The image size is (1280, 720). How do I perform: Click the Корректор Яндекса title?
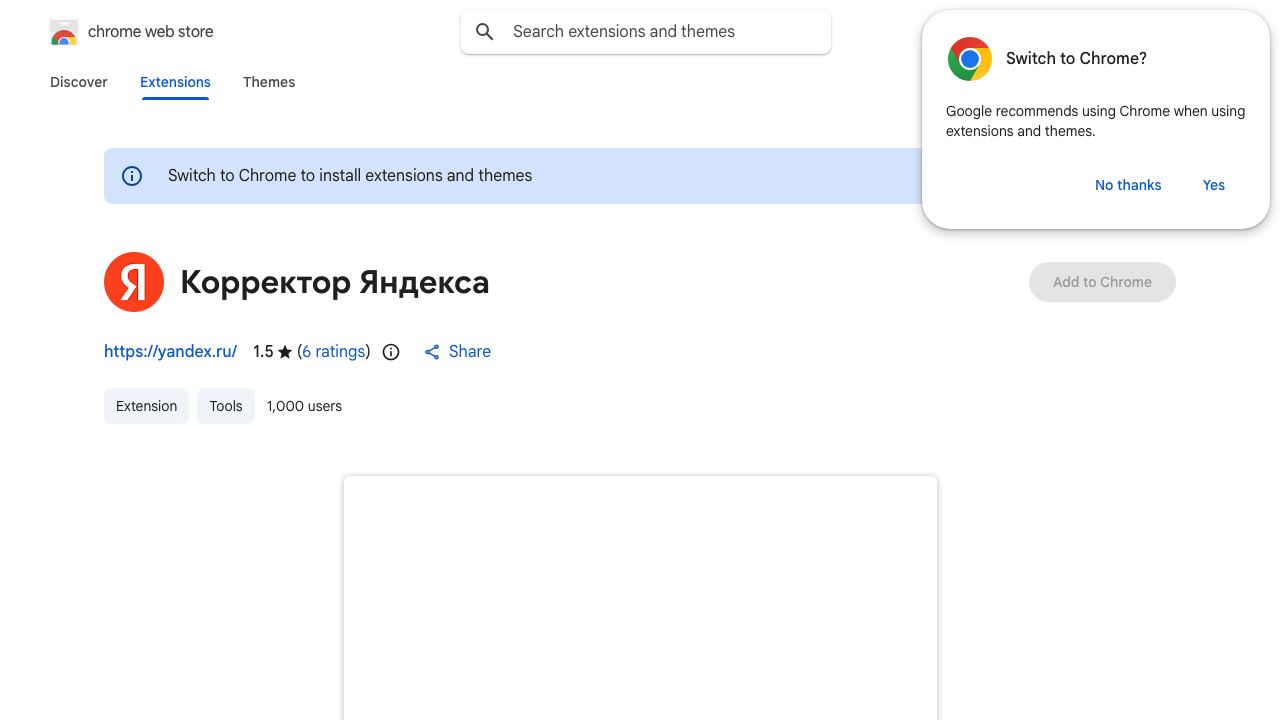pyautogui.click(x=335, y=283)
